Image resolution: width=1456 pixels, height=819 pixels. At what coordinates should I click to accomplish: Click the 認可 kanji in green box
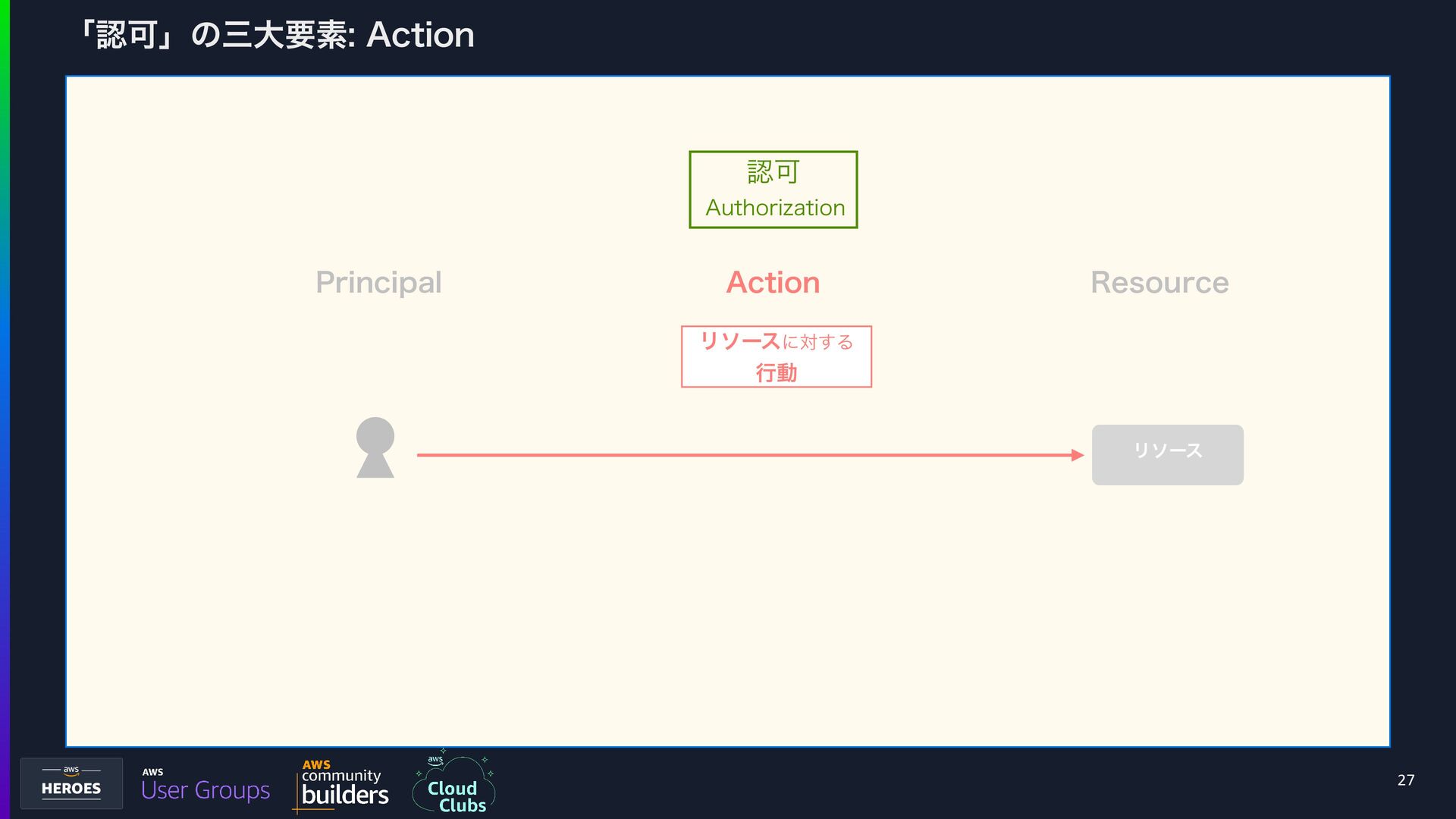click(773, 171)
